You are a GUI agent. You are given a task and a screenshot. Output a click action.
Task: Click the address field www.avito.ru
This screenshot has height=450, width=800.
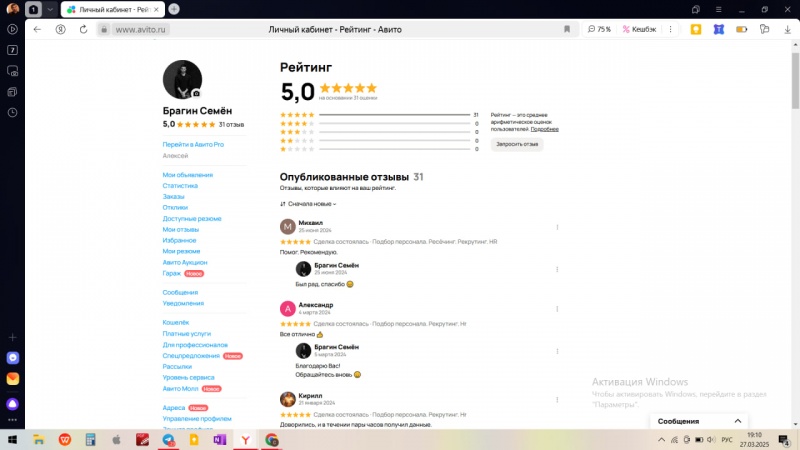point(140,30)
